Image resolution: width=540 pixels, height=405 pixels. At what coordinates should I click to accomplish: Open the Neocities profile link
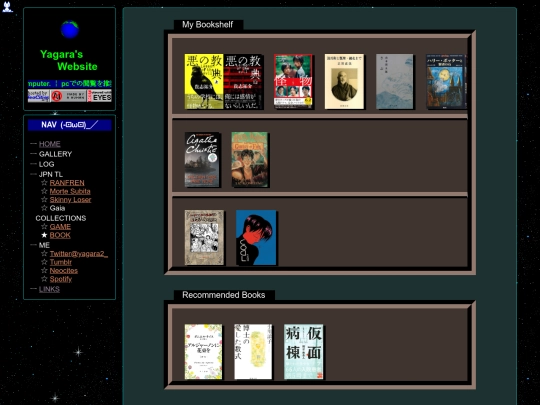[x=64, y=271]
